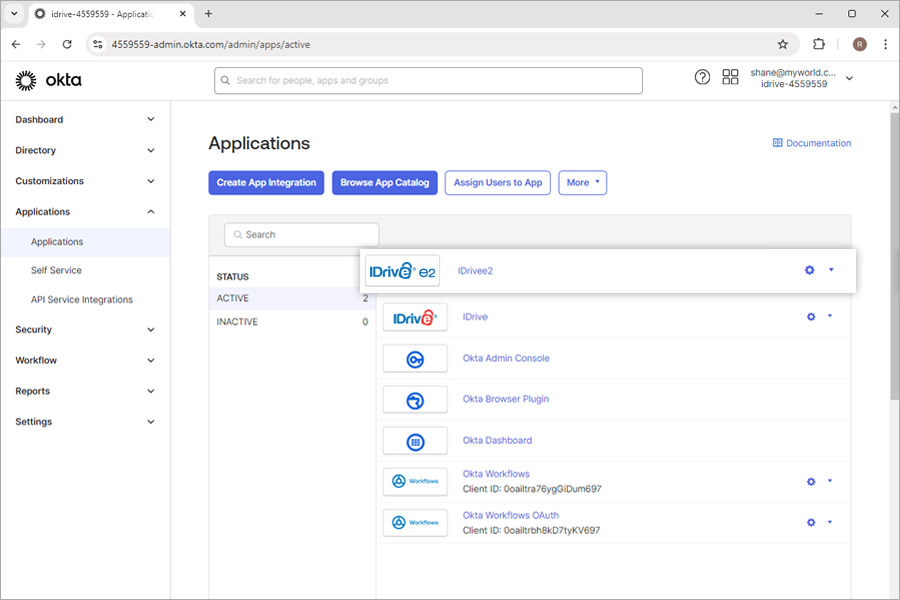This screenshot has width=900, height=600.
Task: Open the dropdown arrow for Okta Workflows
Action: pyautogui.click(x=830, y=481)
